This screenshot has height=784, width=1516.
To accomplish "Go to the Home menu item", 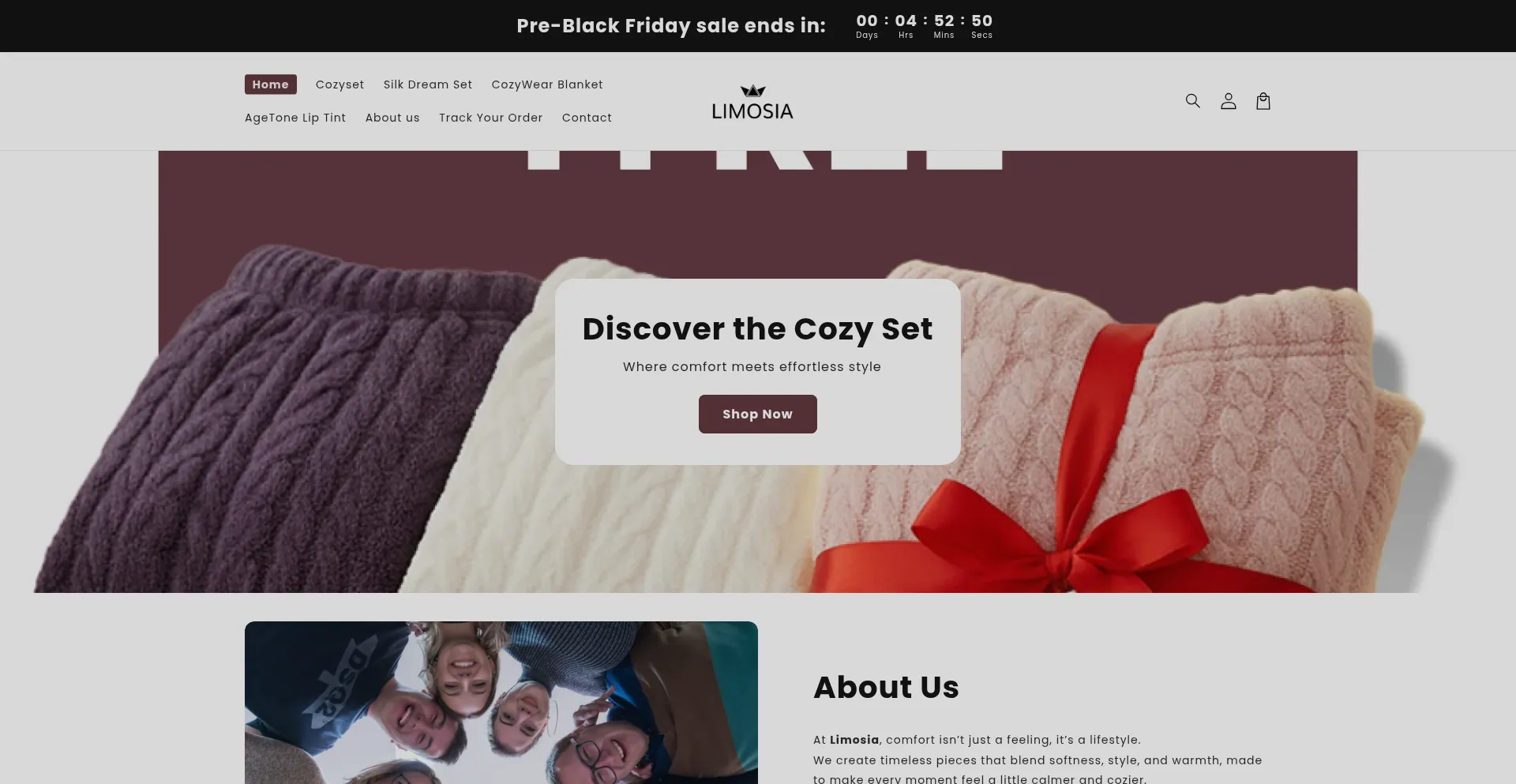I will tap(271, 84).
